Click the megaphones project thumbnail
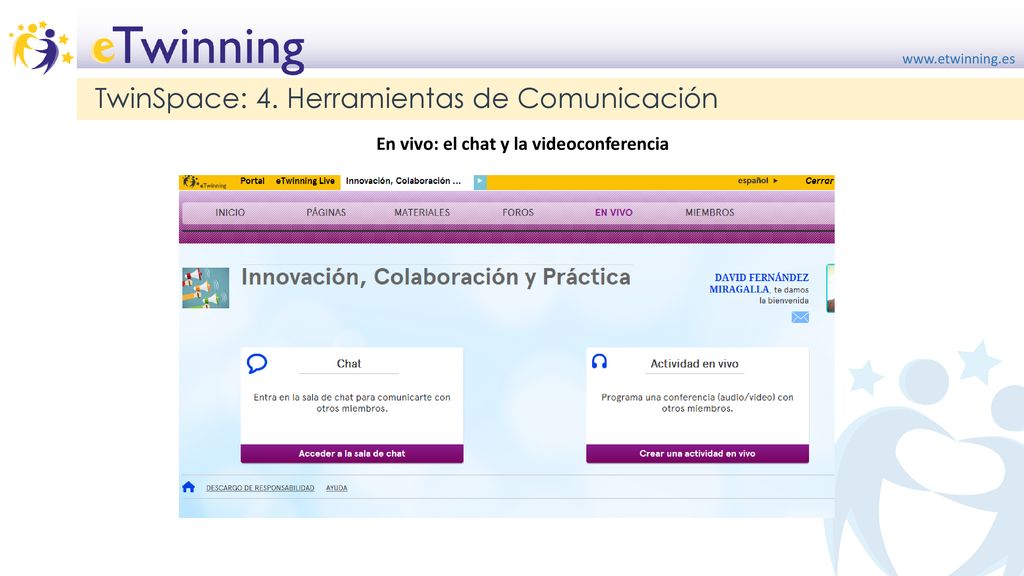The width and height of the screenshot is (1024, 576). click(206, 288)
